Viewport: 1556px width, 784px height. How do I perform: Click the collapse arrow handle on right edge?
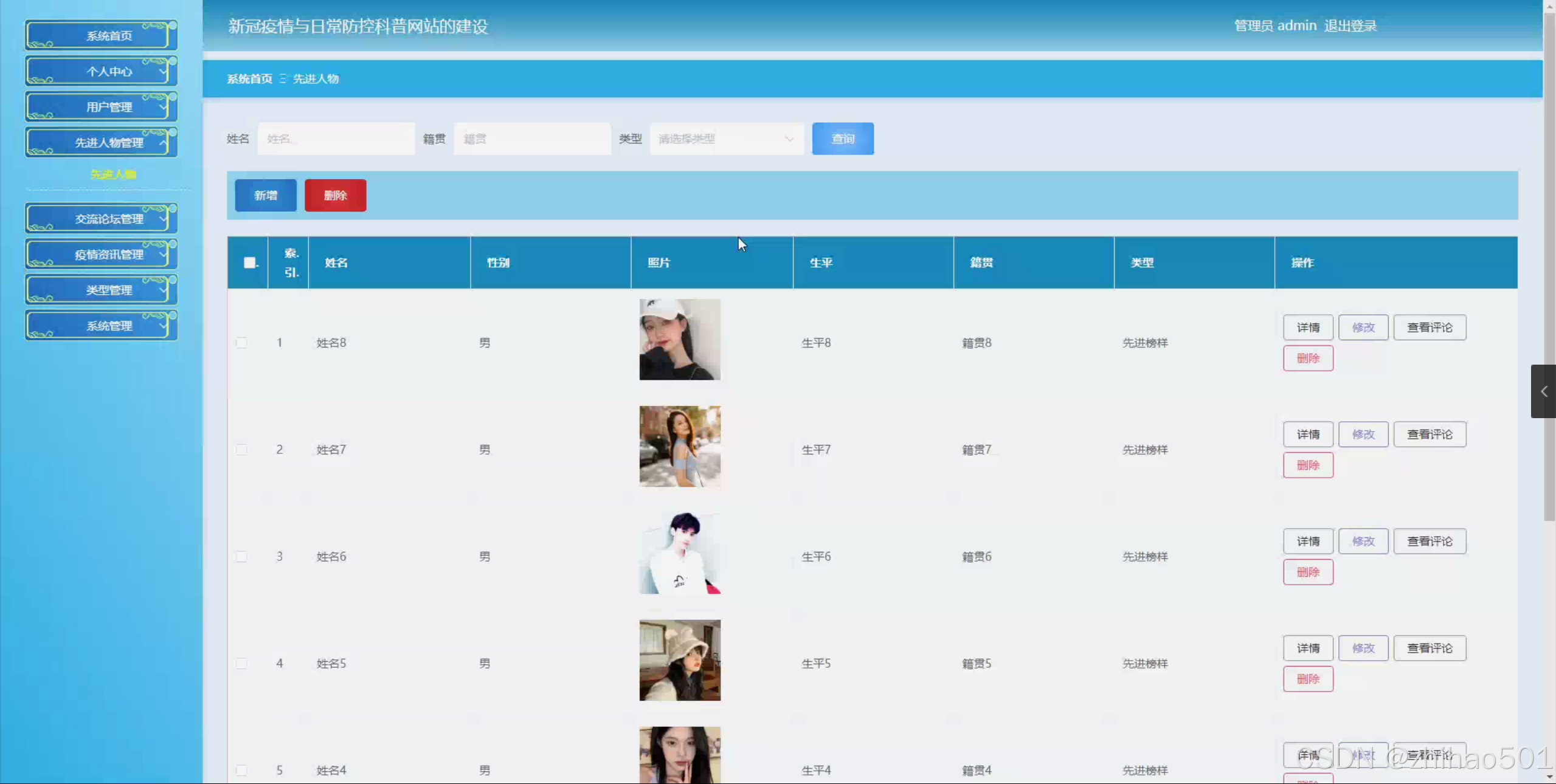pyautogui.click(x=1543, y=391)
